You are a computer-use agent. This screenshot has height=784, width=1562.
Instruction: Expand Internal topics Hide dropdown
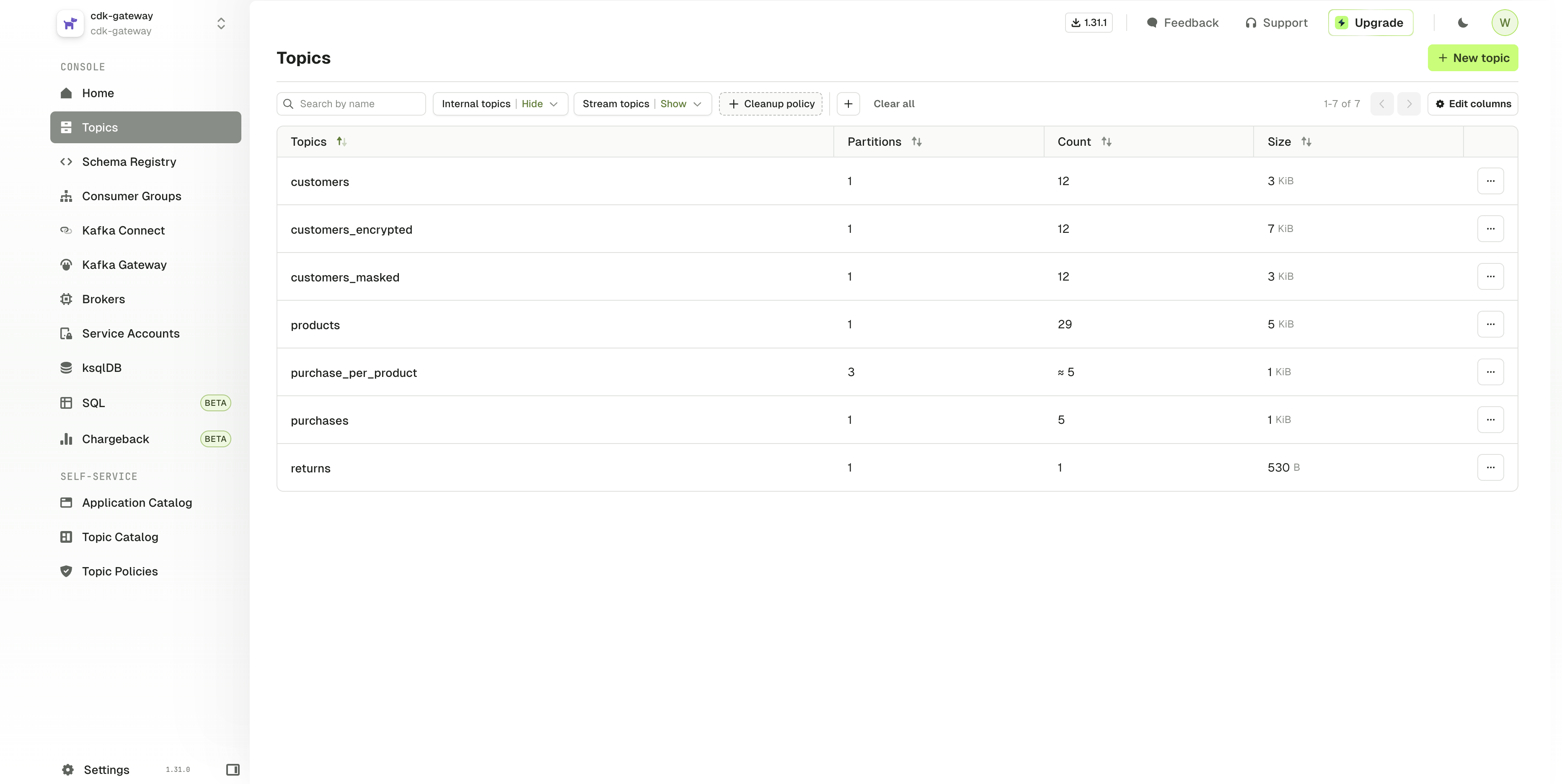499,103
